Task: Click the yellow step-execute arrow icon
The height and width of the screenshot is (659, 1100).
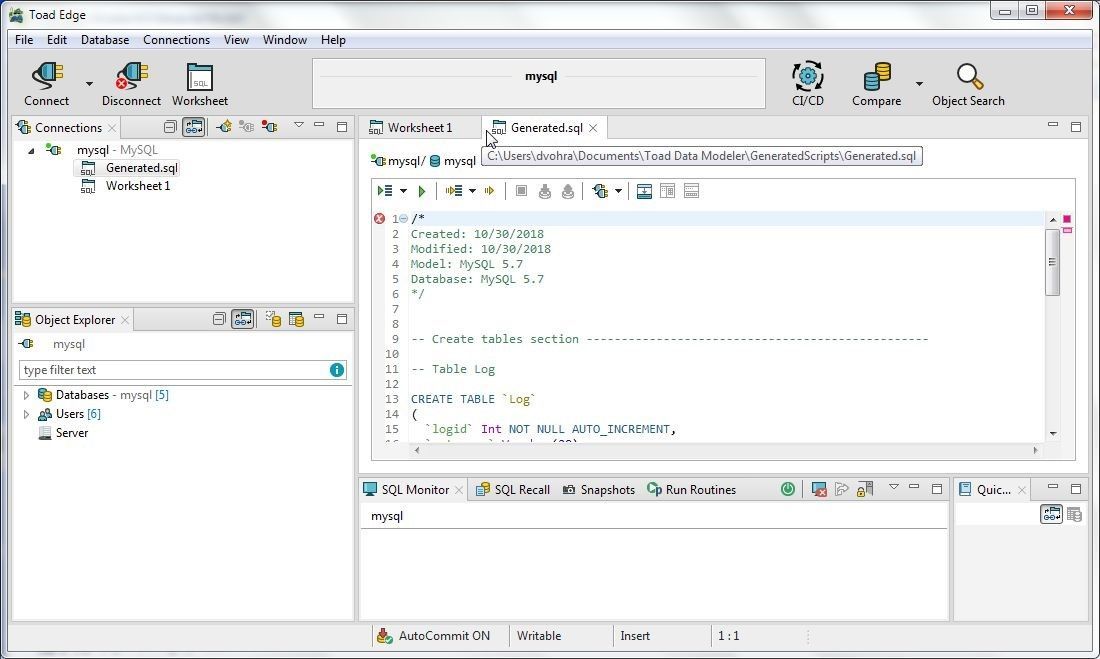Action: (490, 191)
